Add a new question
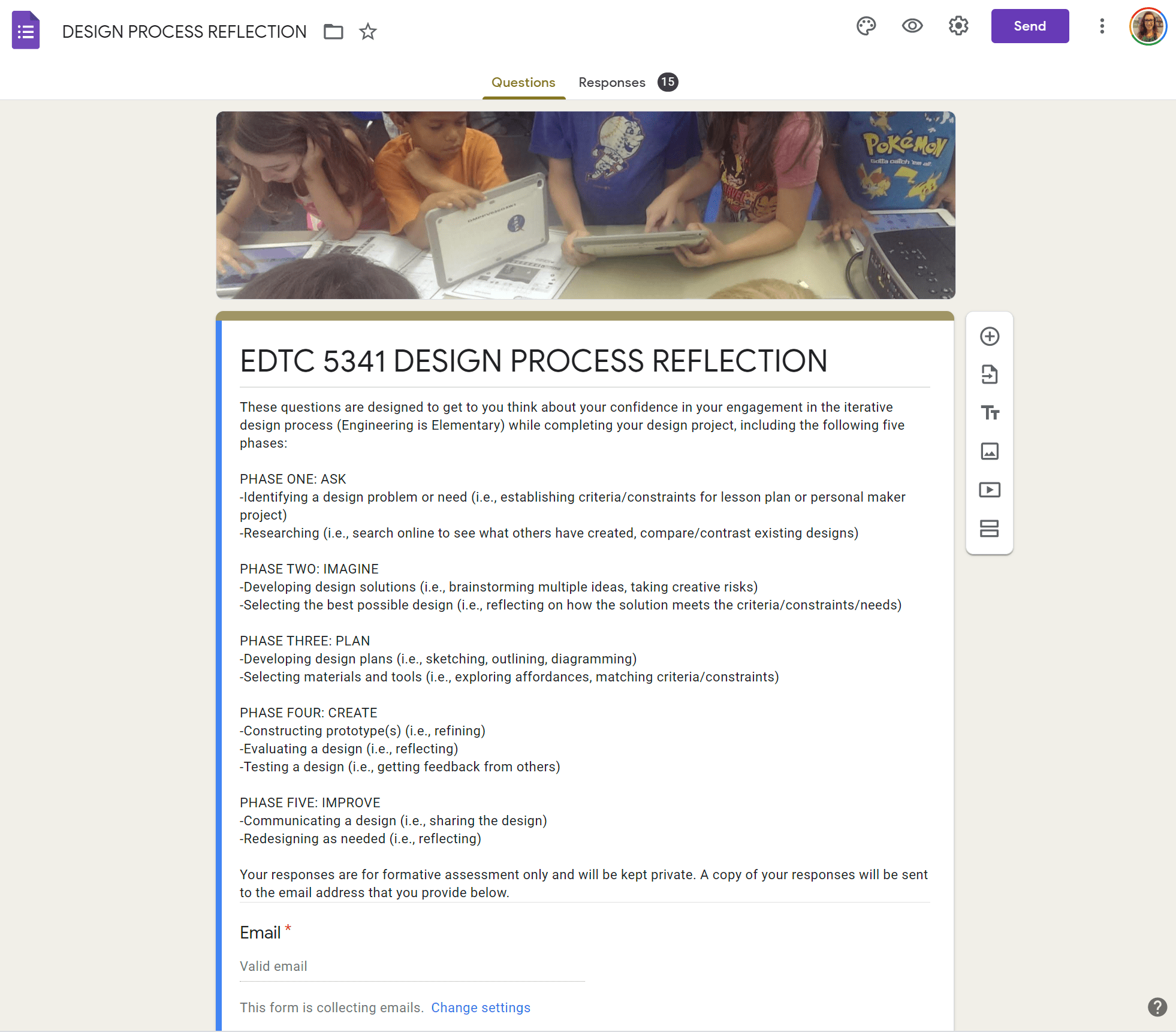Viewport: 1176px width, 1032px height. tap(990, 336)
